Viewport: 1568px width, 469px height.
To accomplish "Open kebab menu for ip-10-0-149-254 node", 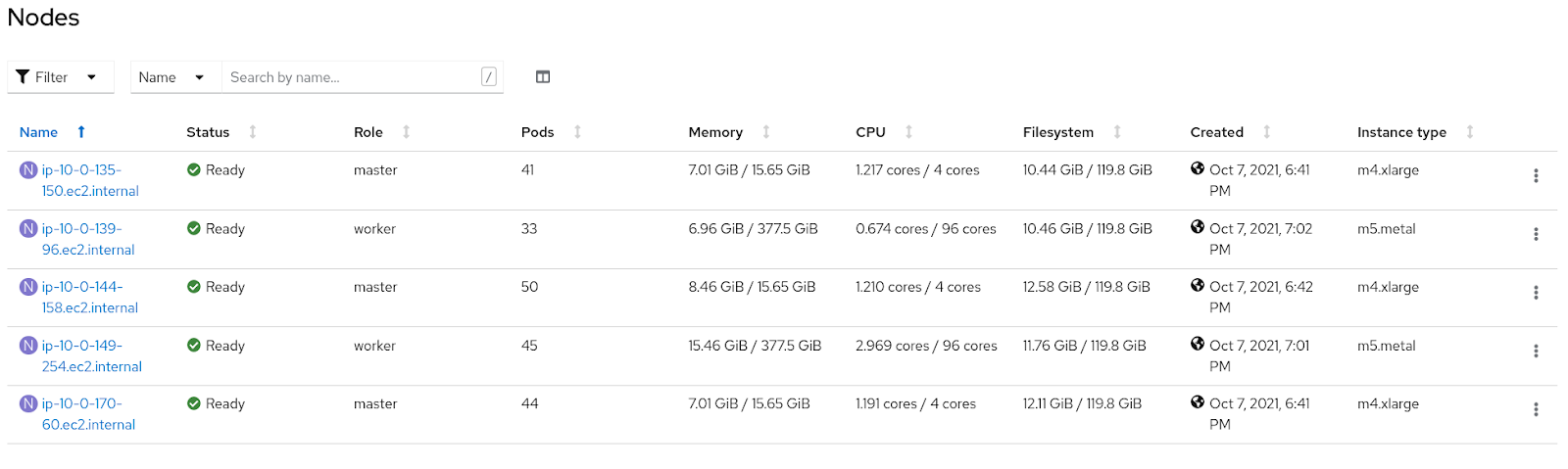I will 1536,352.
